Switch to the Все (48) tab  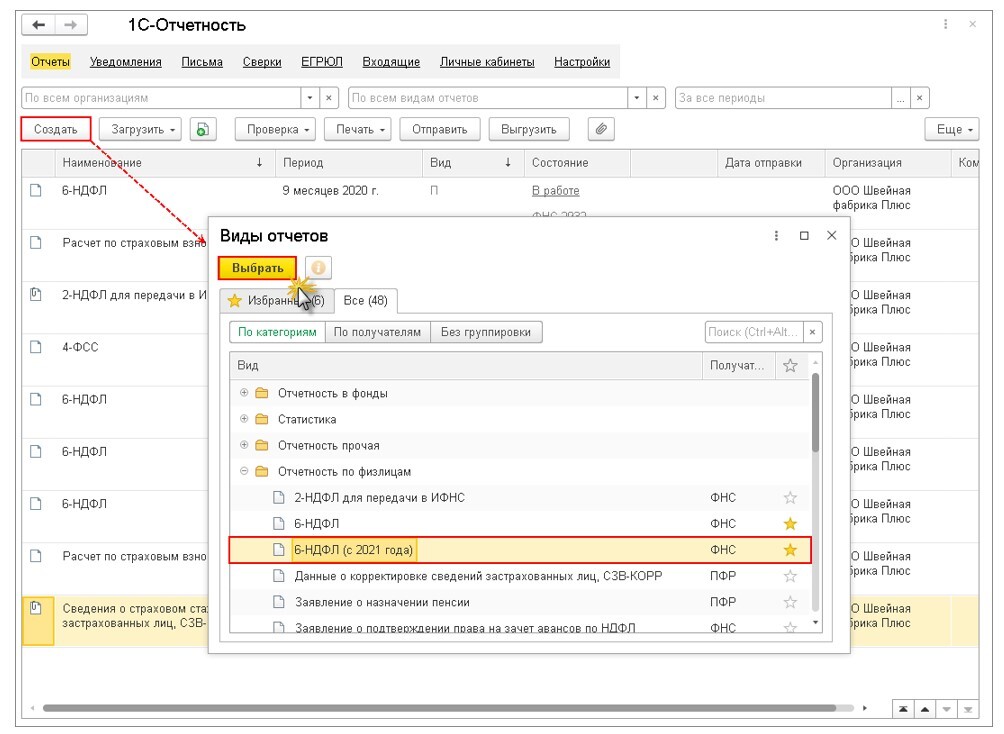(366, 300)
